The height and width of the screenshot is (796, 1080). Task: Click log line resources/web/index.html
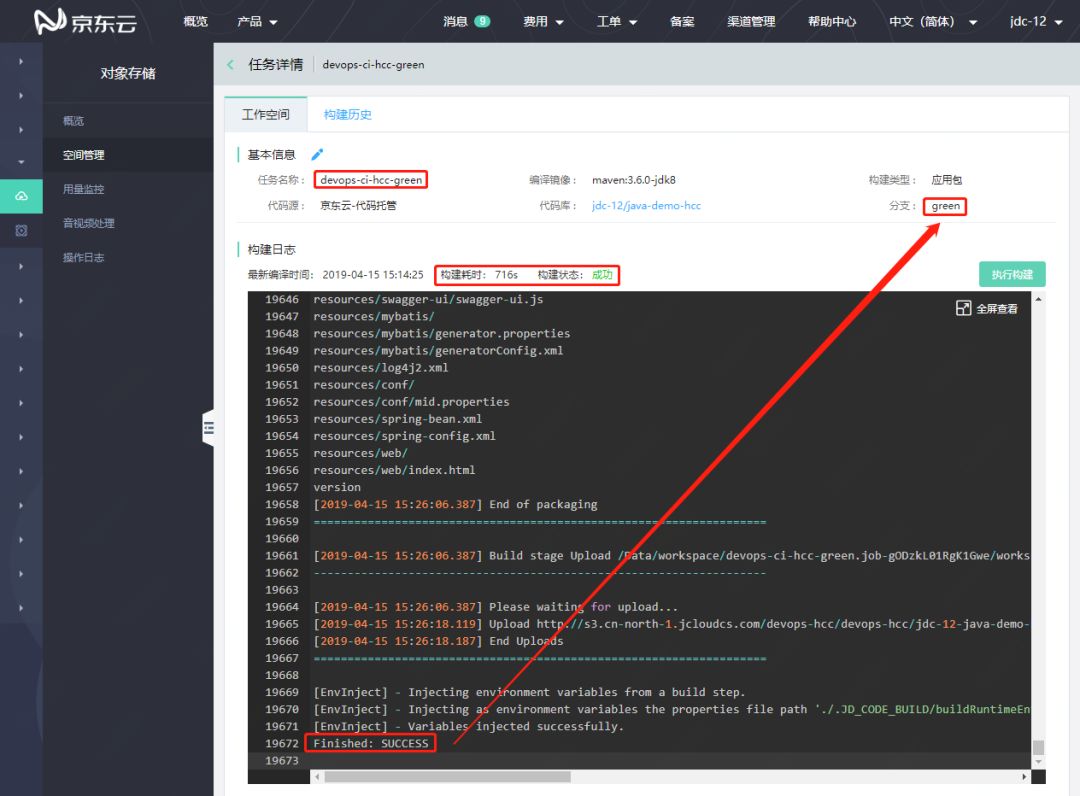click(x=394, y=470)
